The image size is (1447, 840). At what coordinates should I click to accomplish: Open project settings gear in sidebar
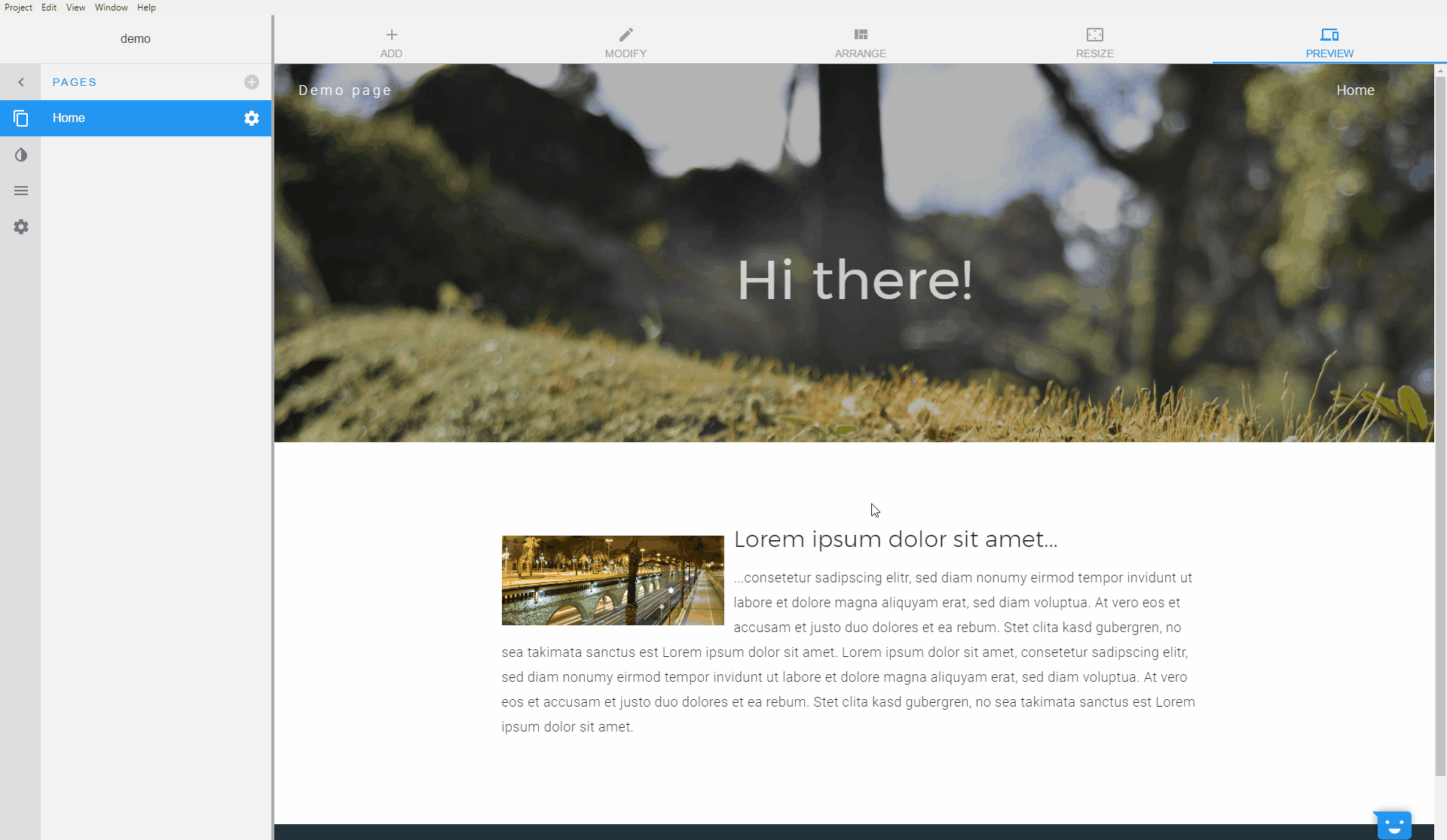click(x=20, y=227)
